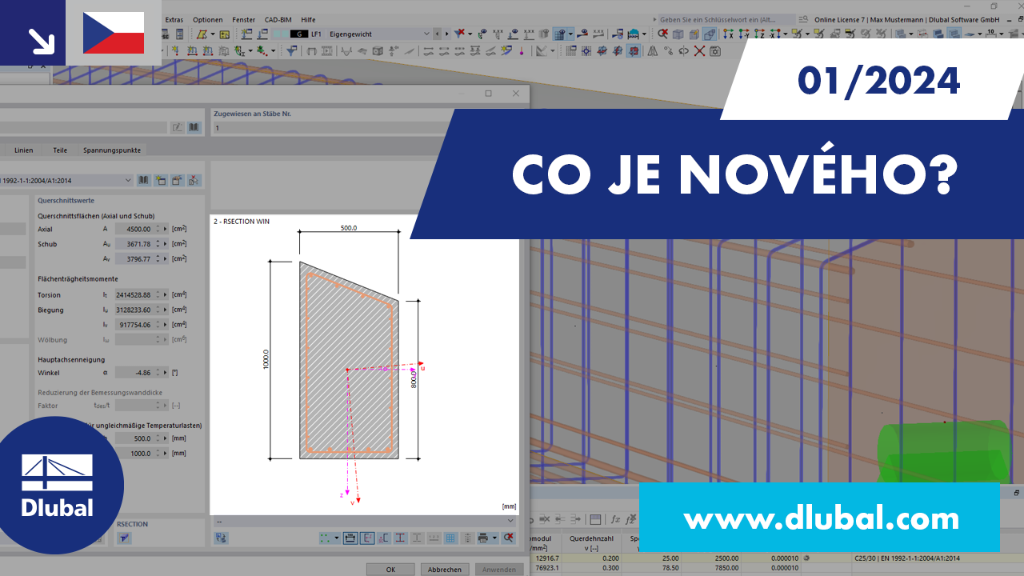Expand the arrow next to Axial 4500.00
Screen dimensions: 1024x576
pyautogui.click(x=165, y=229)
